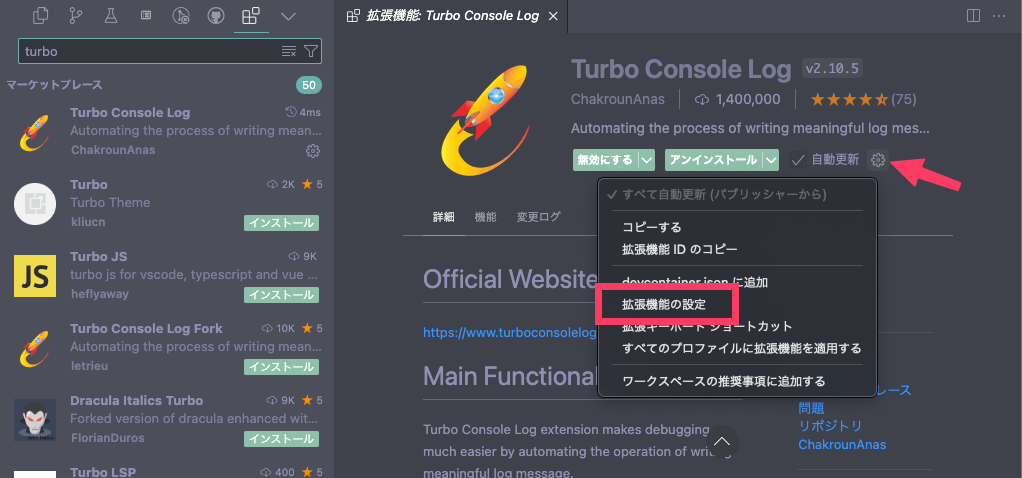Select the Turbo JS list entry icon

pyautogui.click(x=35, y=276)
